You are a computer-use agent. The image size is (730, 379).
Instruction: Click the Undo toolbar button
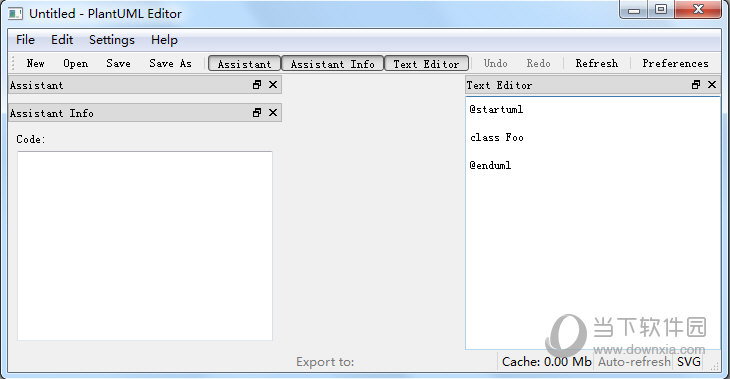495,63
